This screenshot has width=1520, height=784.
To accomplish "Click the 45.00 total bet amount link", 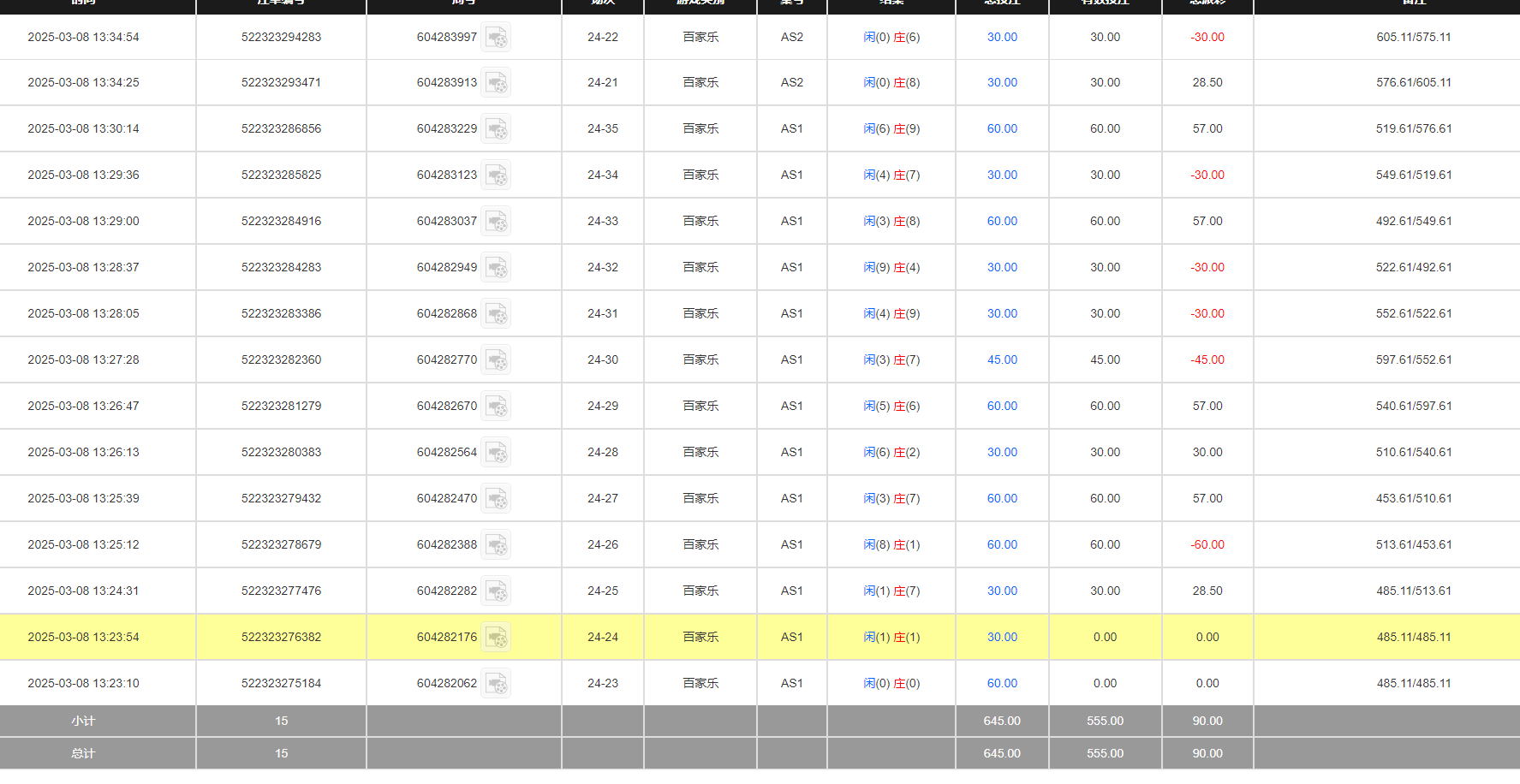I will tap(1002, 360).
